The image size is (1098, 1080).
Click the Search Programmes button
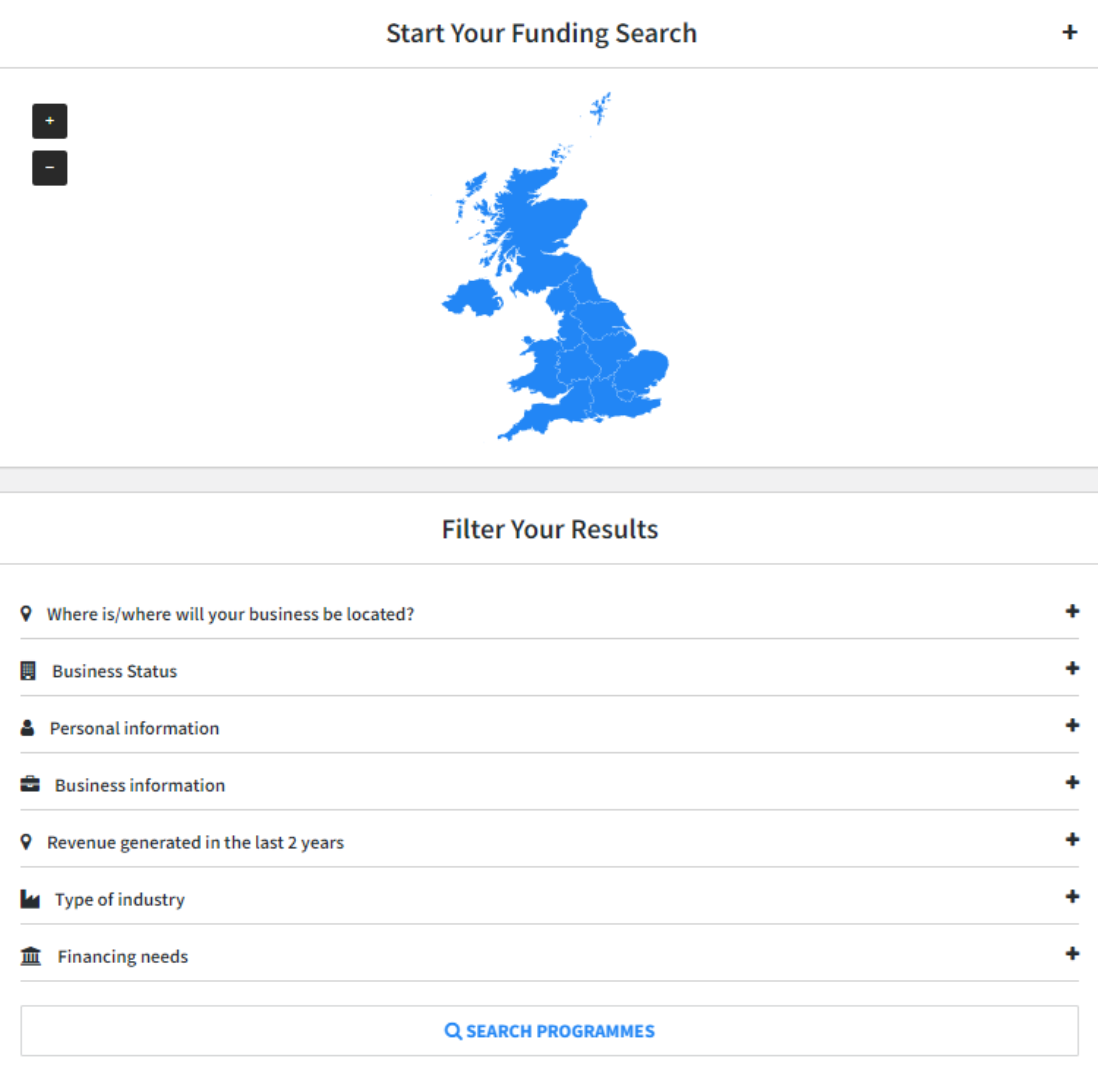coord(549,1031)
